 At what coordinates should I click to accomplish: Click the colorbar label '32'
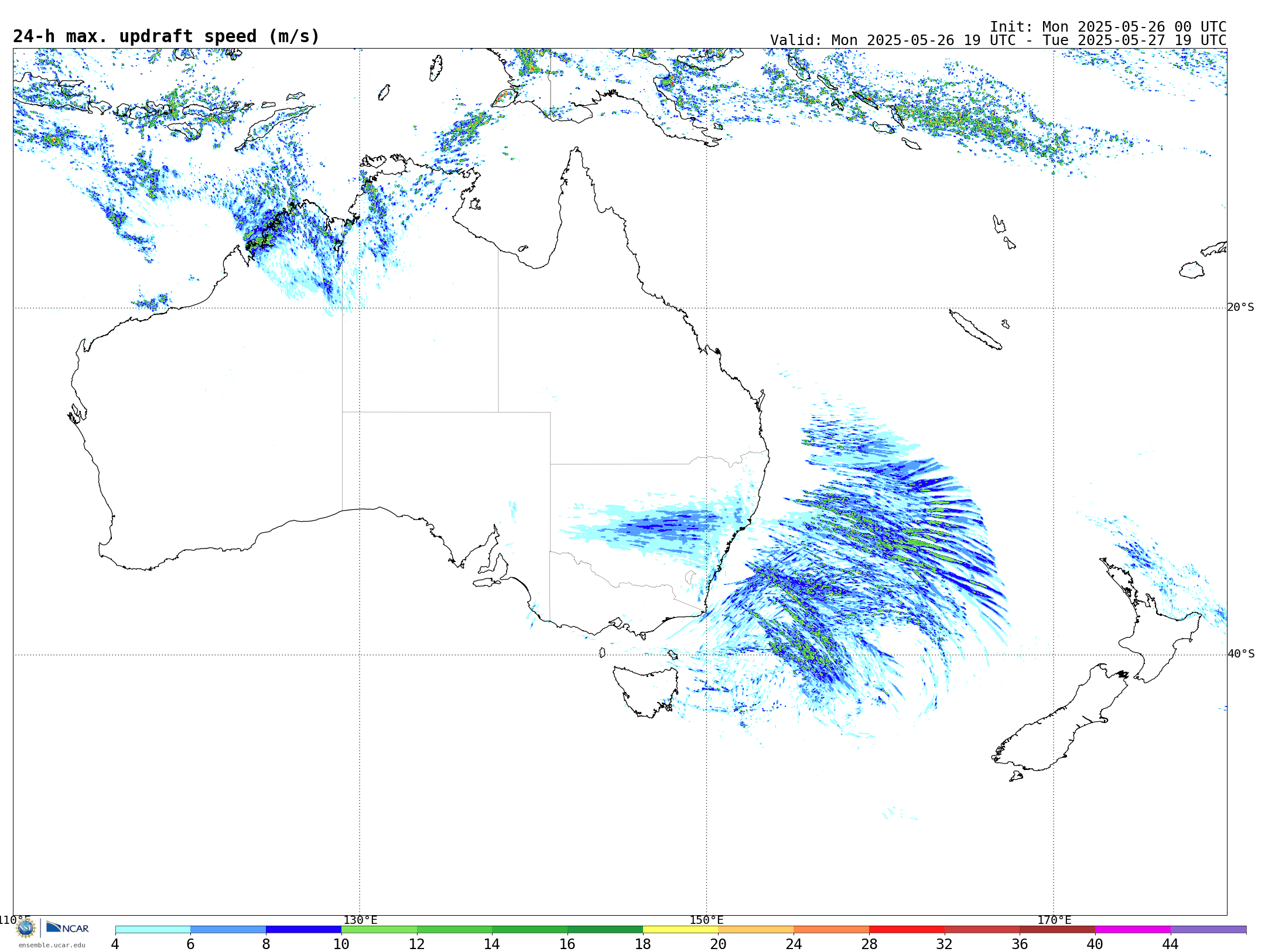pyautogui.click(x=945, y=944)
